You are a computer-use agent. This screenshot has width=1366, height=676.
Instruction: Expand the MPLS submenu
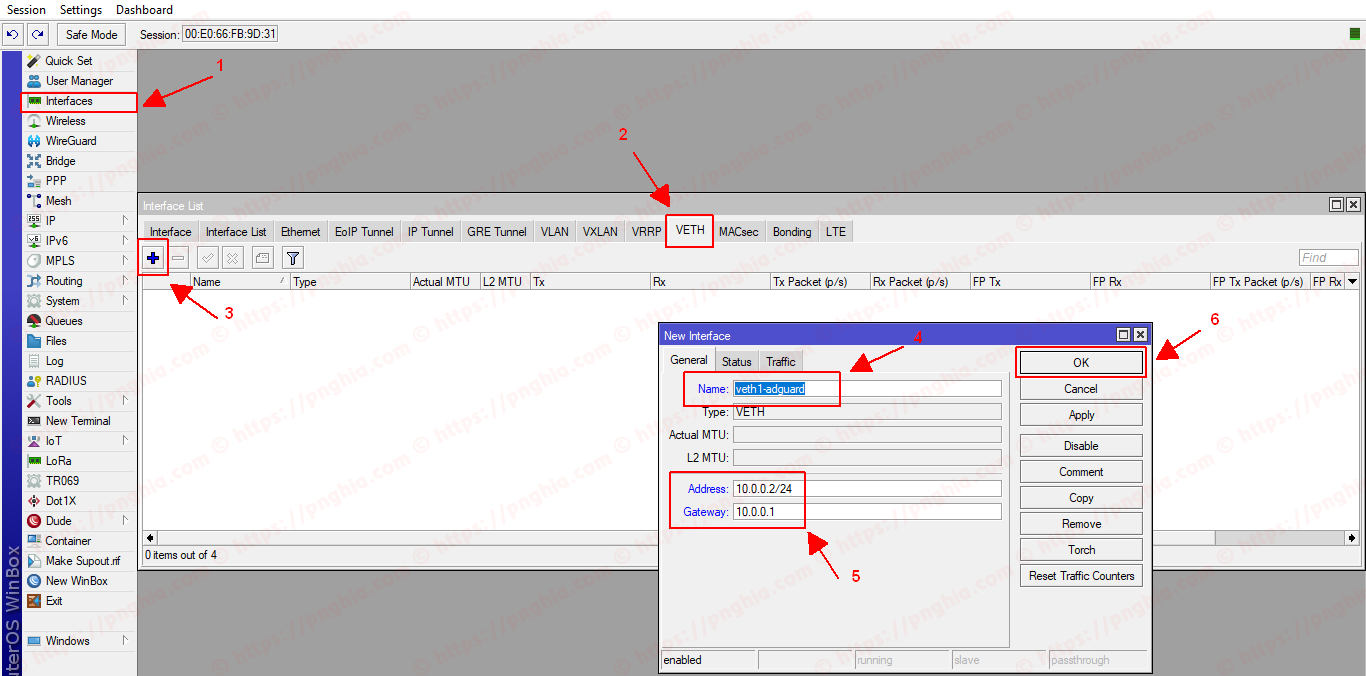tap(125, 260)
